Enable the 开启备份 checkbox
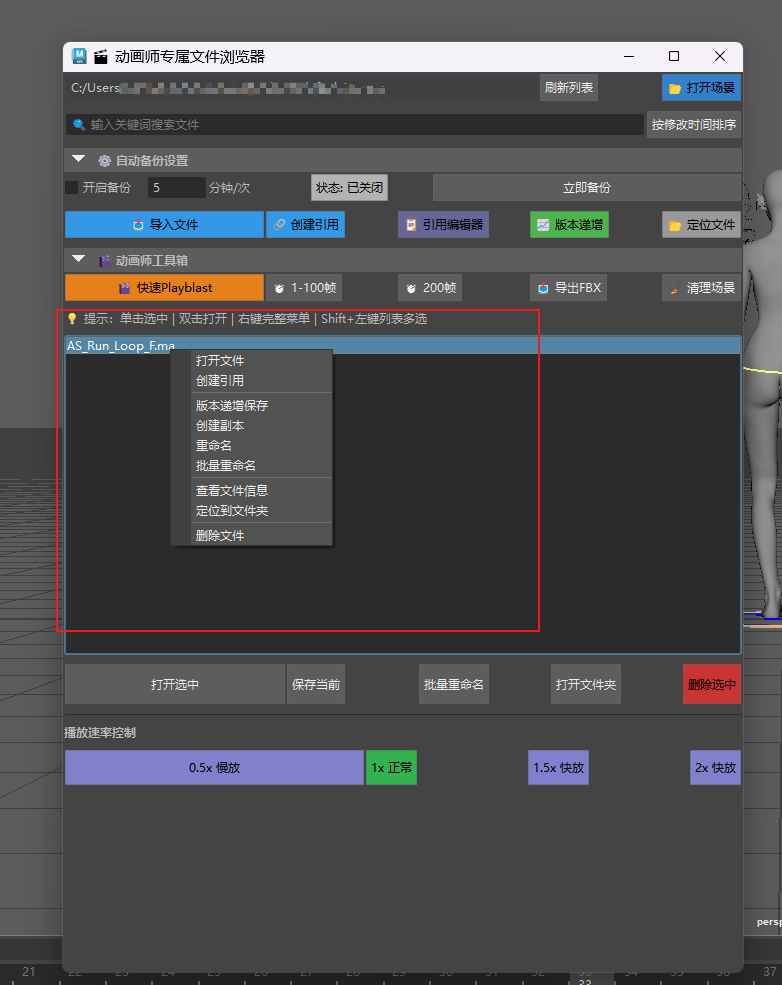This screenshot has height=985, width=782. pos(72,187)
